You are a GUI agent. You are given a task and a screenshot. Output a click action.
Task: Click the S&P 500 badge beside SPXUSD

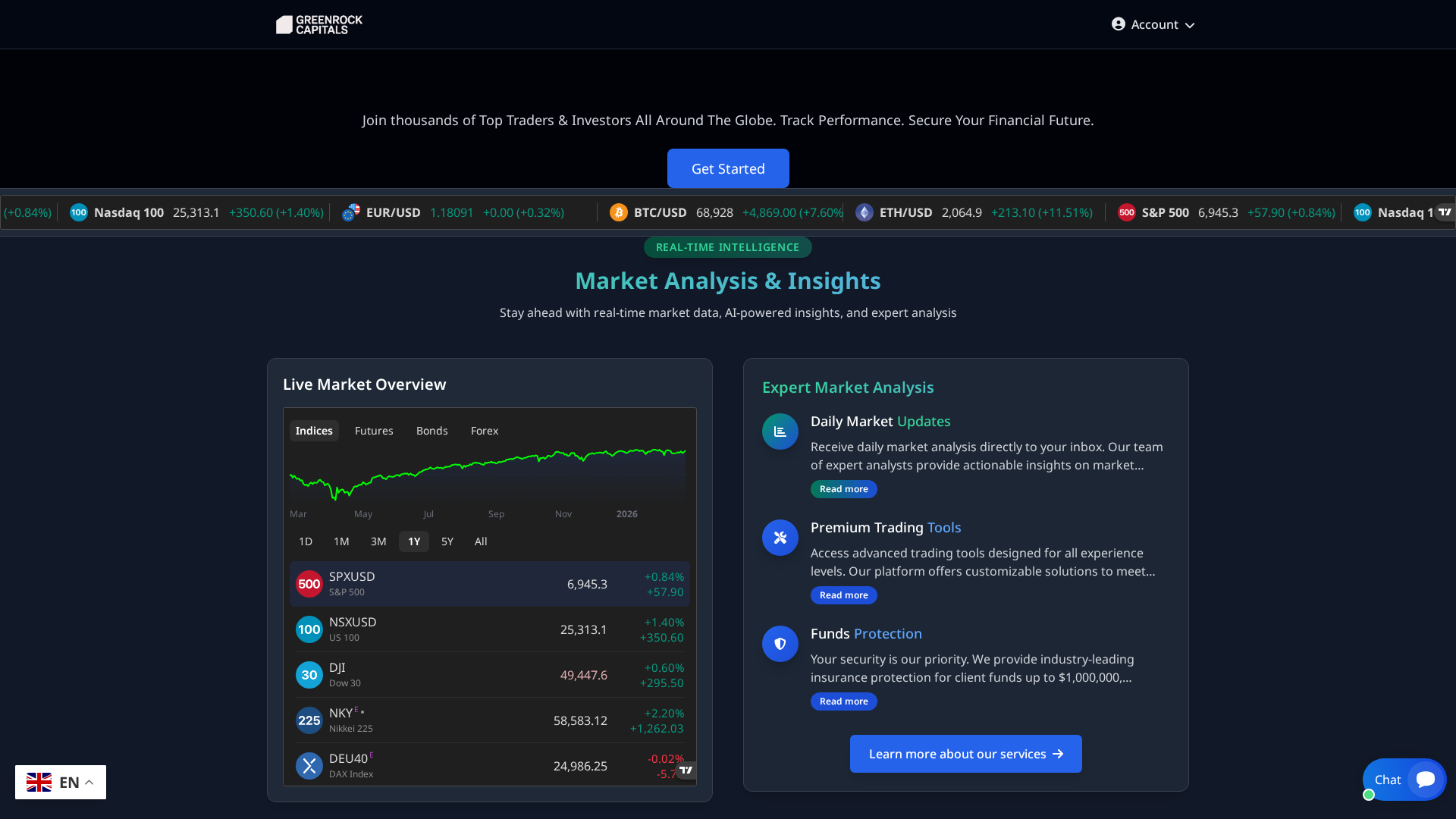(x=309, y=584)
